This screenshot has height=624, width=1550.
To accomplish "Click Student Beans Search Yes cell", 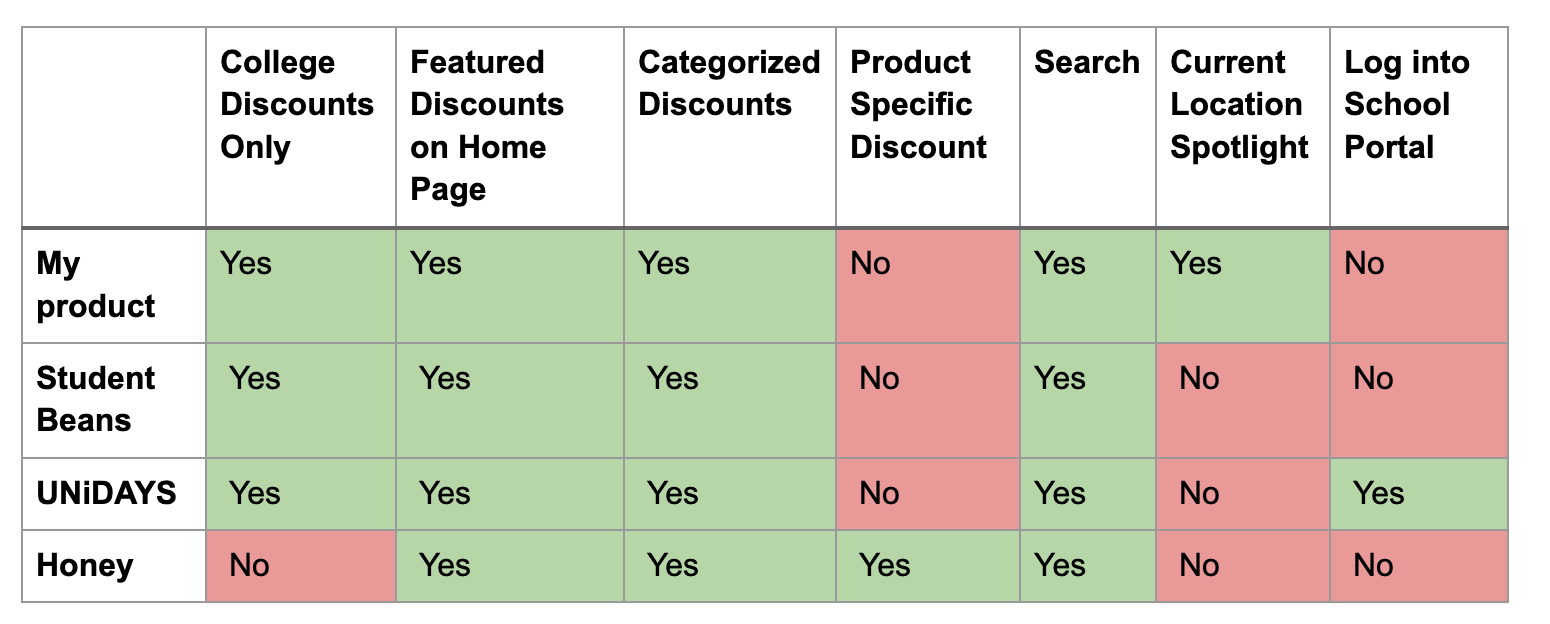I will [x=1088, y=401].
